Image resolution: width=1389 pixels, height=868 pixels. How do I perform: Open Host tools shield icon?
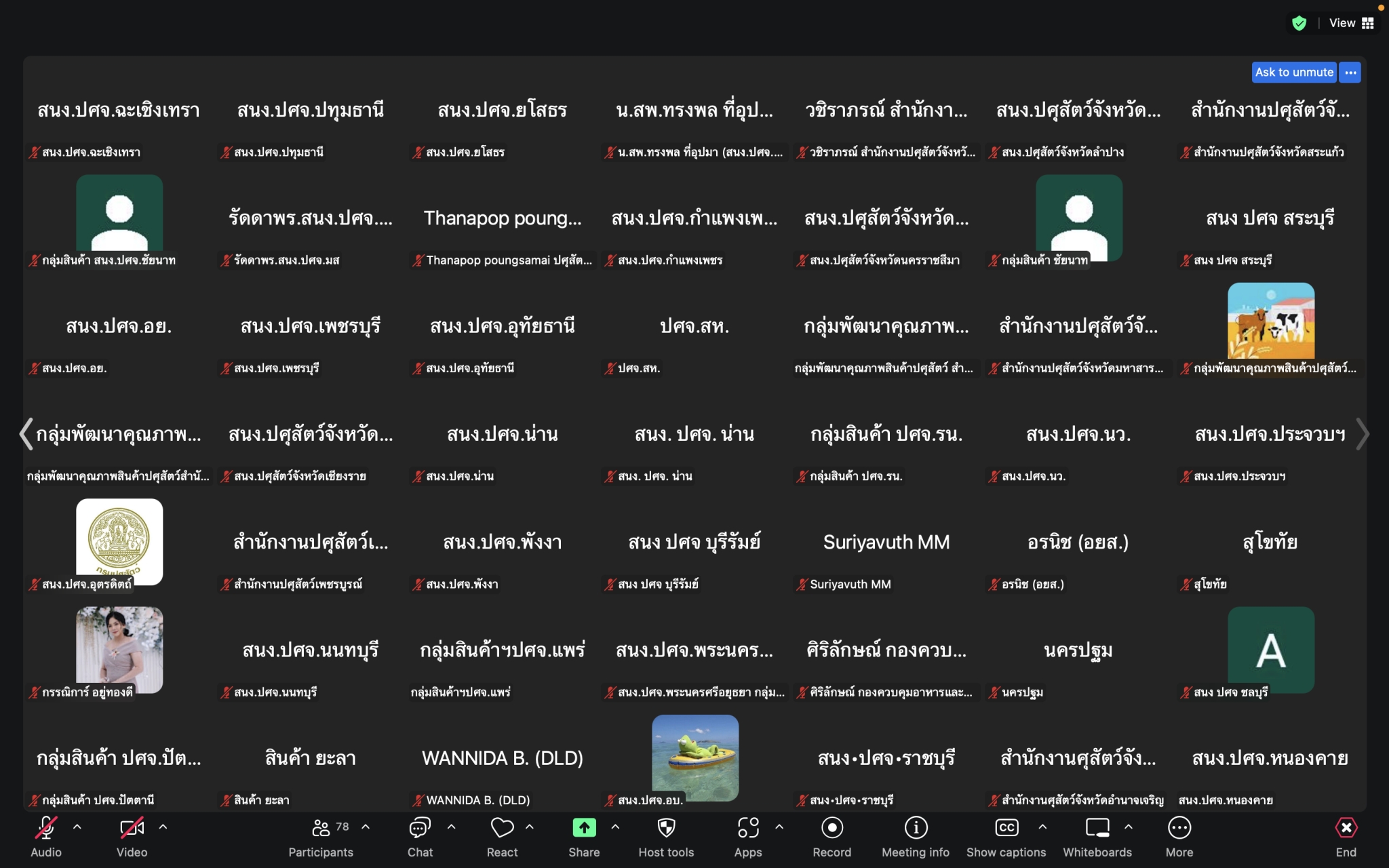[666, 828]
